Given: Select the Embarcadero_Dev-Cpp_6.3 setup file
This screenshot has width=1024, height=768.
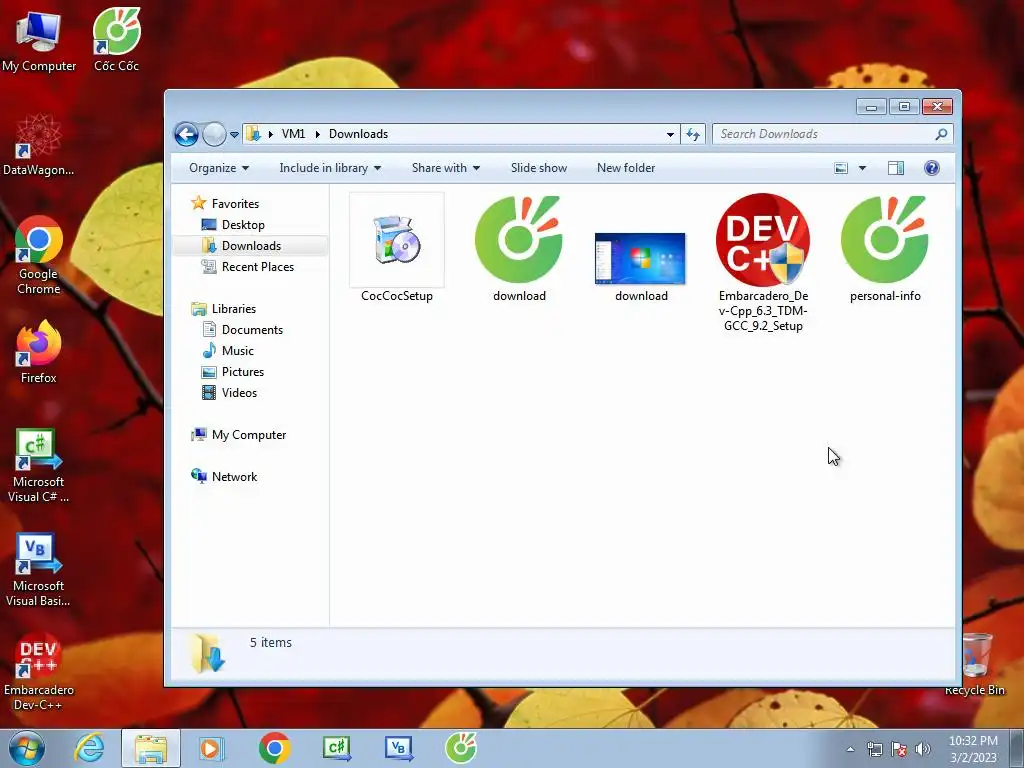Looking at the screenshot, I should pos(763,263).
